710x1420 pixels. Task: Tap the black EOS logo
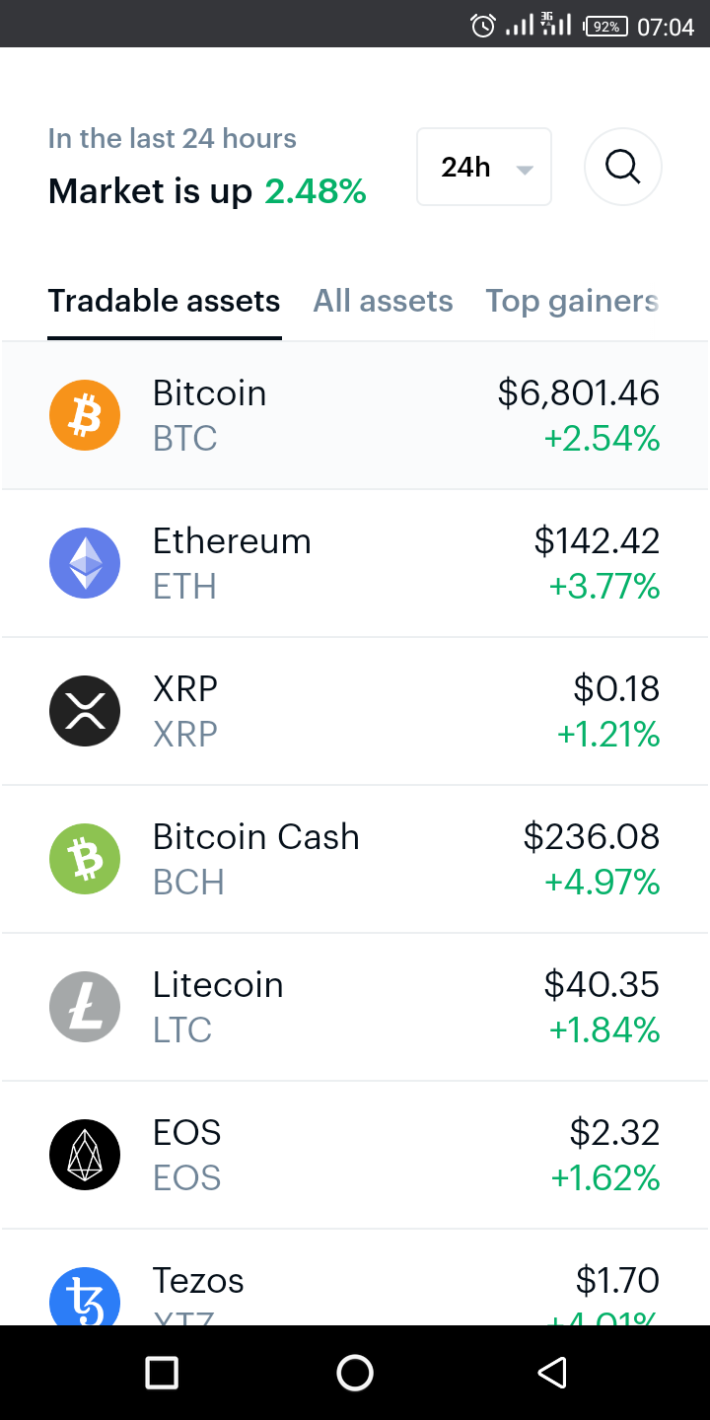85,1155
